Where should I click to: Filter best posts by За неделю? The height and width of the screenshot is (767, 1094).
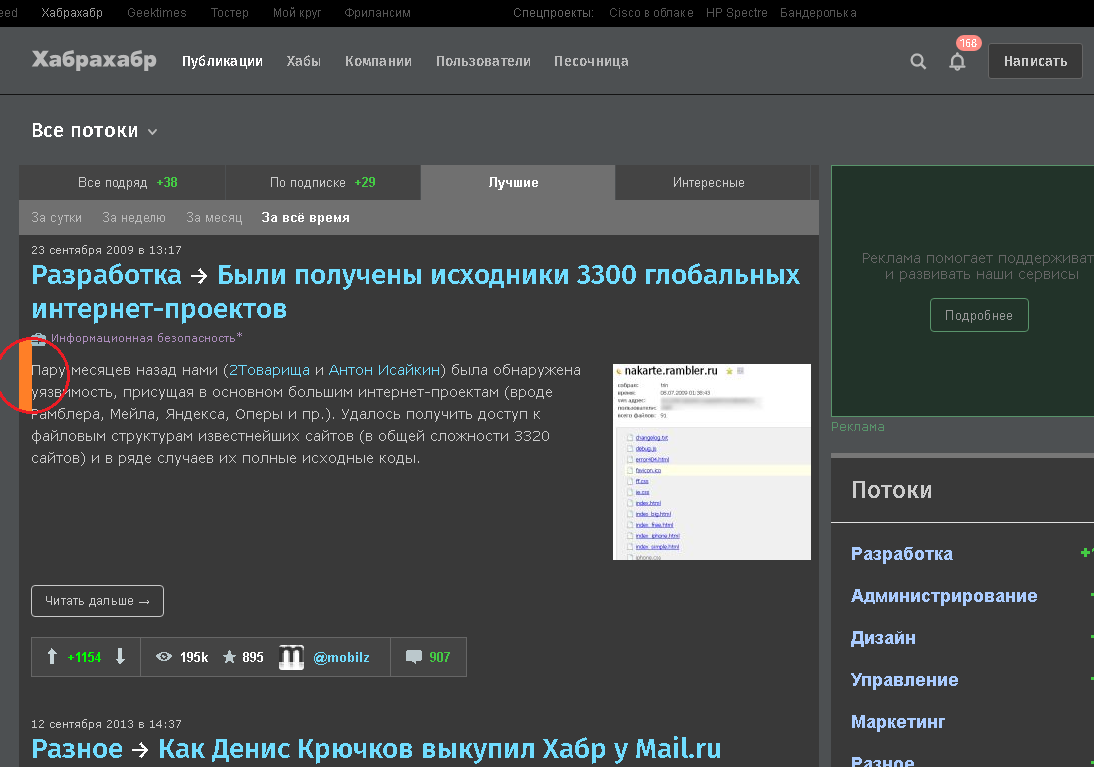[x=134, y=217]
